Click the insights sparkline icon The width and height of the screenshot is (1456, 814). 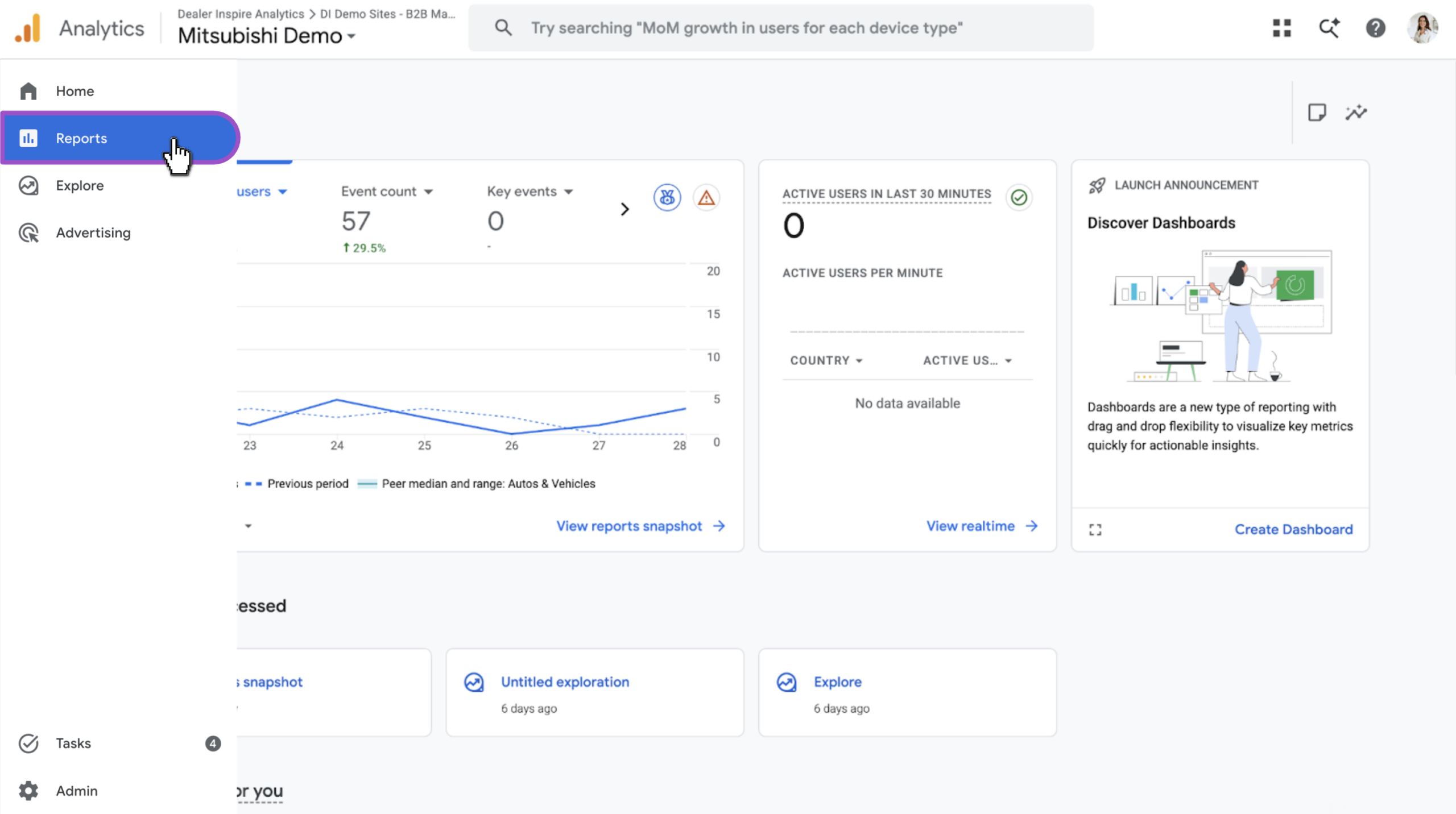click(x=1356, y=112)
